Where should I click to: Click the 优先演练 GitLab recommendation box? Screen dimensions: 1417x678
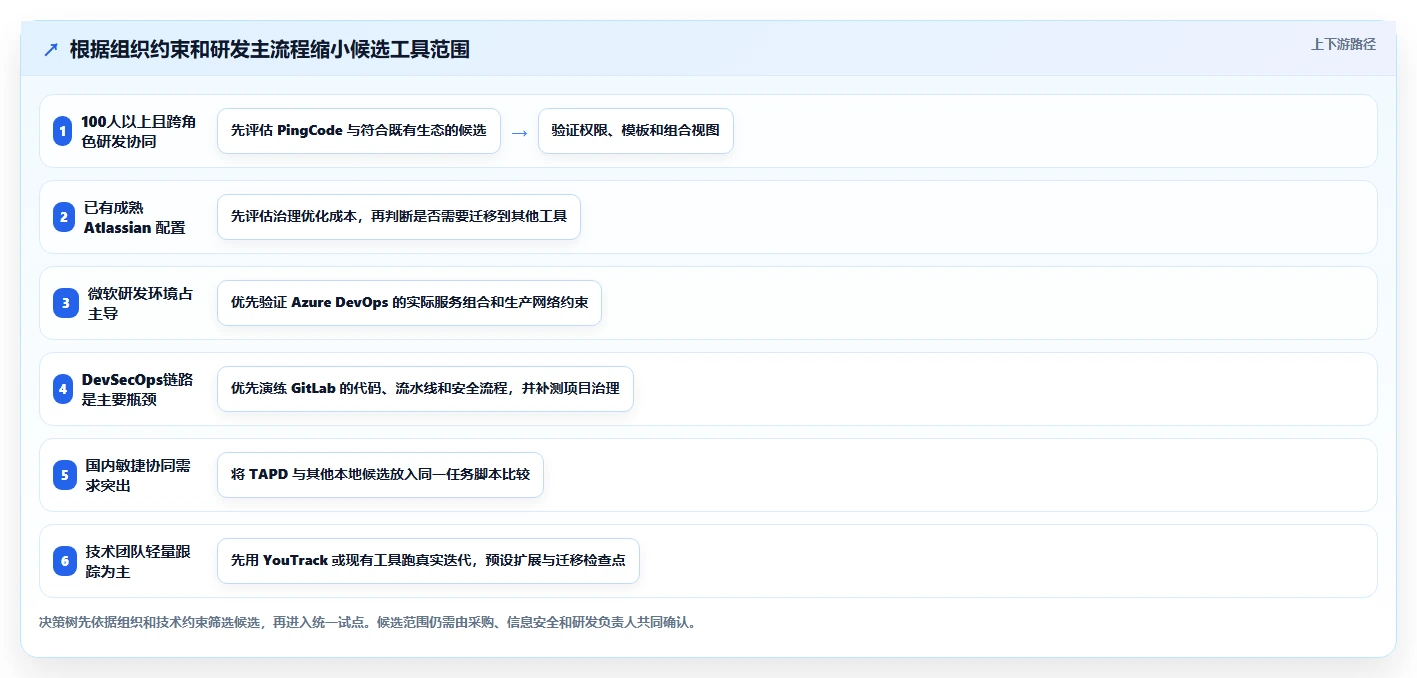(x=425, y=389)
